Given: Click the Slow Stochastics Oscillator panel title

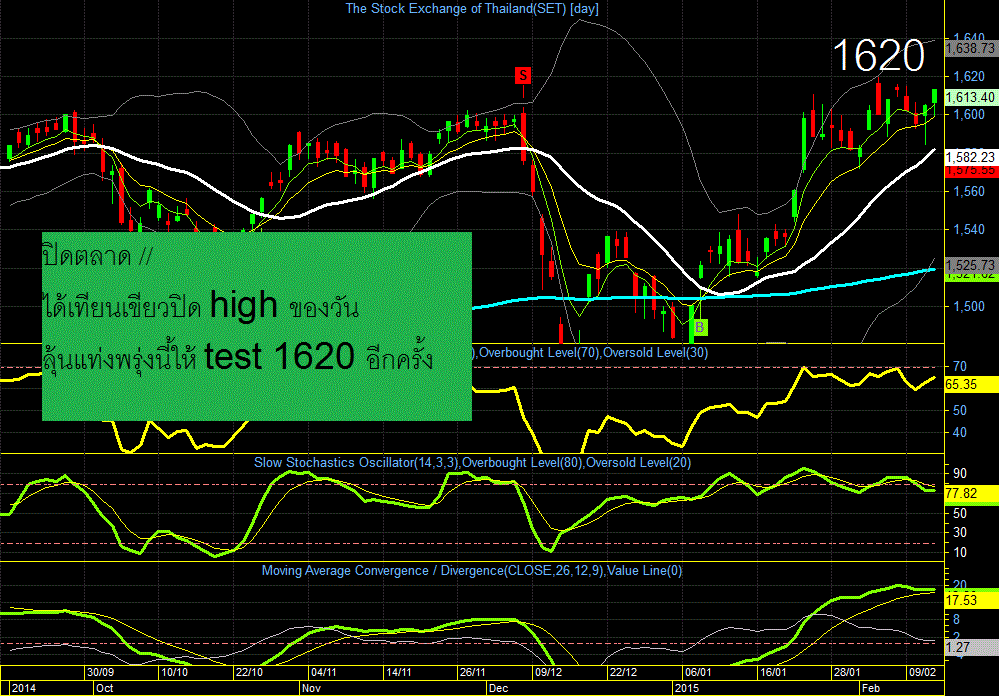Looking at the screenshot, I should coord(473,463).
